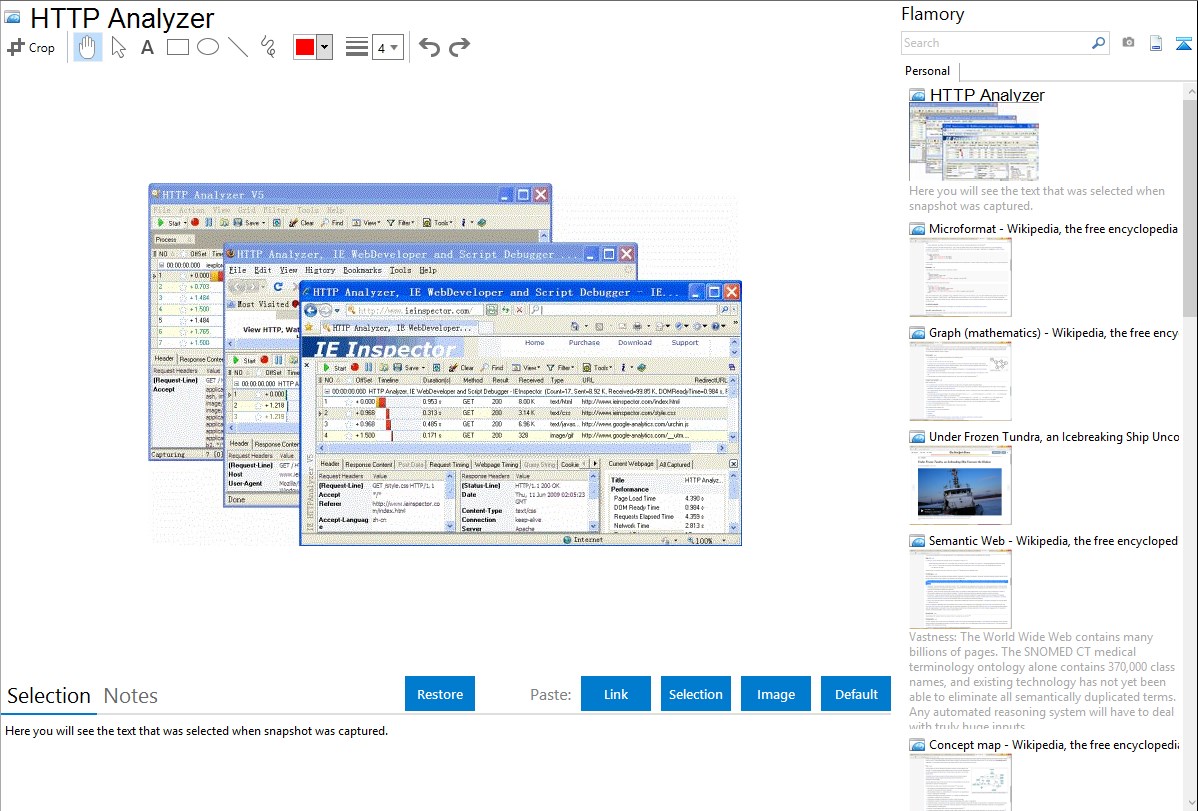Viewport: 1198px width, 811px height.
Task: Choose the arrow pointer tool
Action: [x=118, y=47]
